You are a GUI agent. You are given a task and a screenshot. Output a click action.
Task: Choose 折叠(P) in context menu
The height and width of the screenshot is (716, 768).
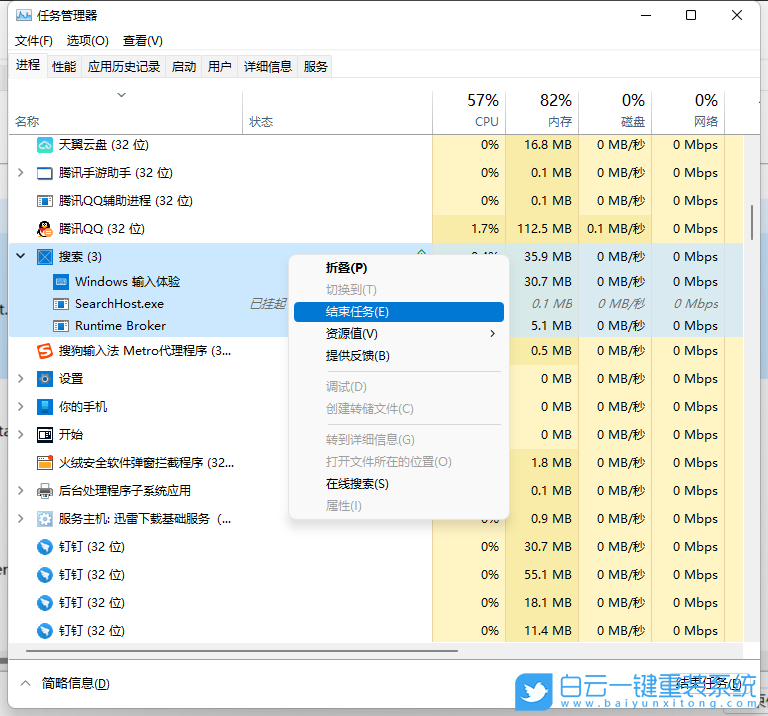(399, 268)
